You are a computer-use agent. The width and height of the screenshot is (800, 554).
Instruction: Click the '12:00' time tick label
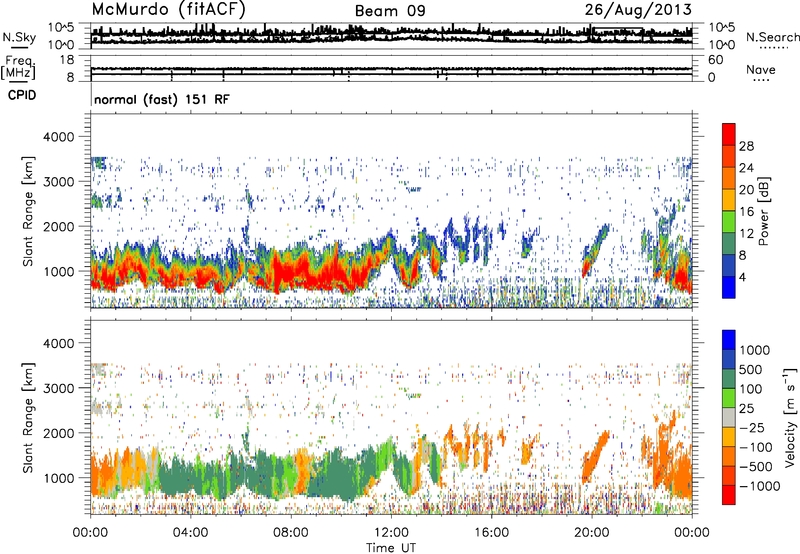point(391,533)
